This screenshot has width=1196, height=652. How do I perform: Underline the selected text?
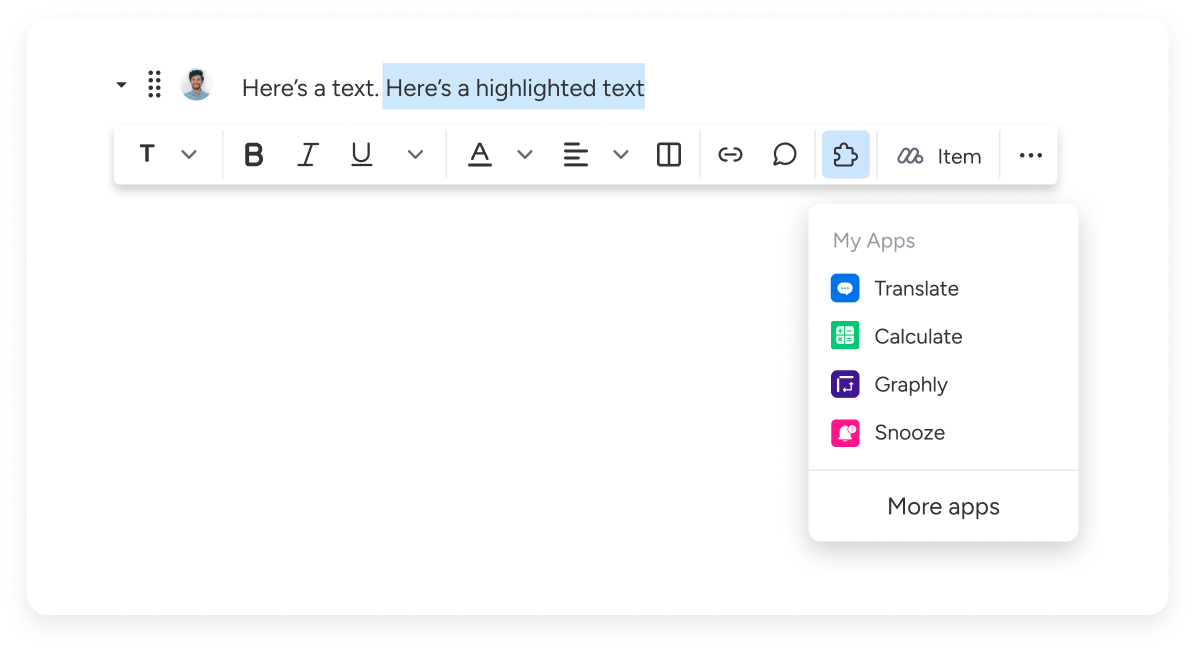361,154
